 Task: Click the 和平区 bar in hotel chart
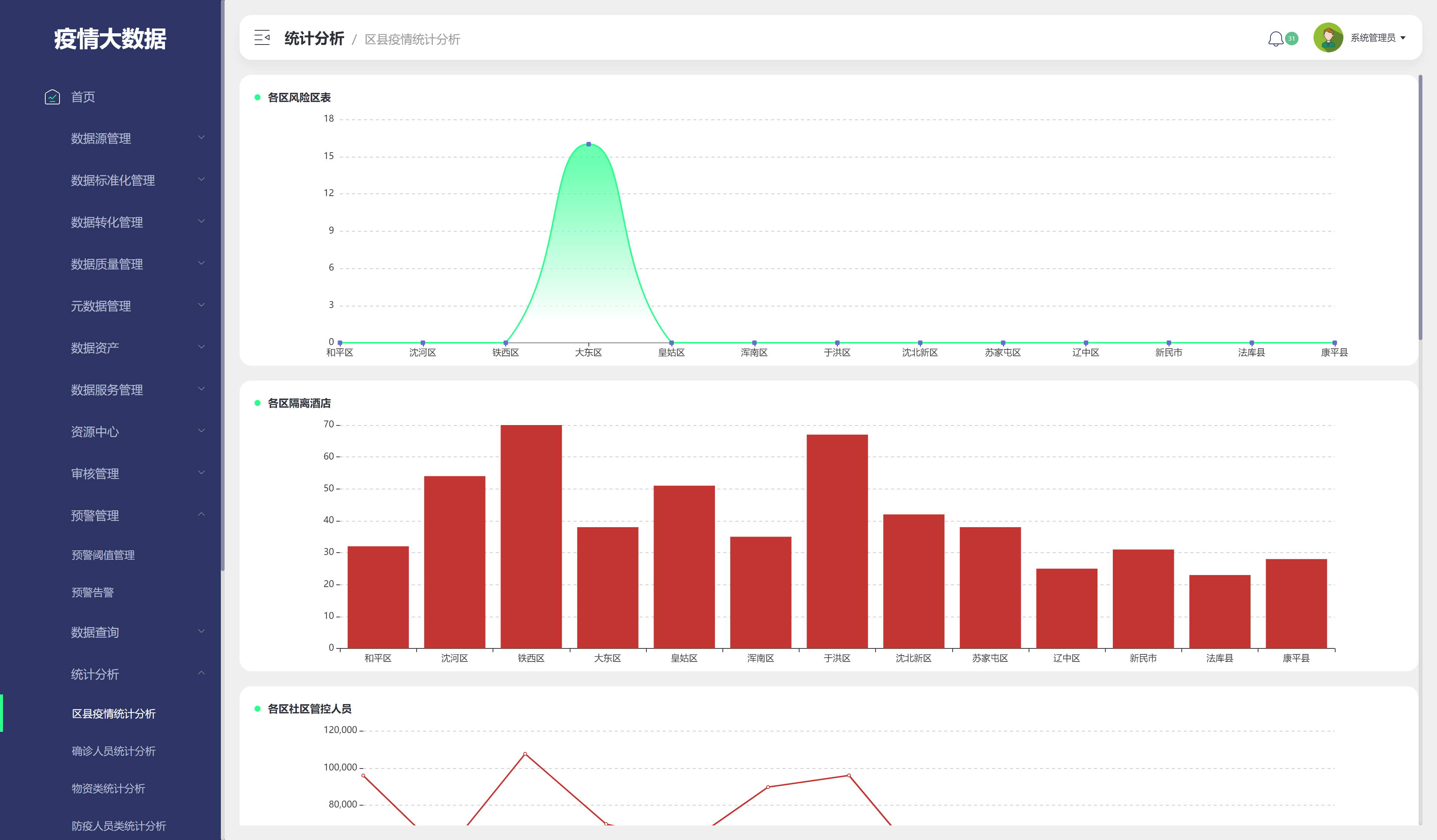pyautogui.click(x=378, y=597)
